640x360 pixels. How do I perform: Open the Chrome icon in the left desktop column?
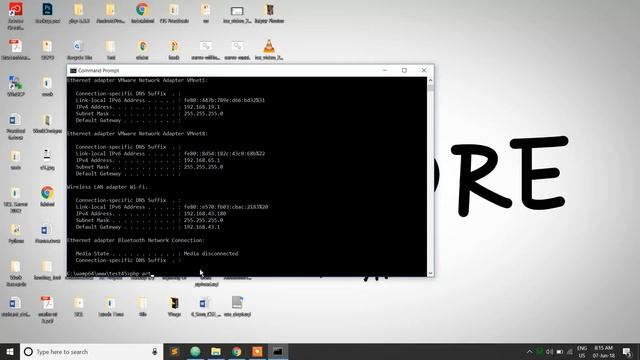[47, 193]
